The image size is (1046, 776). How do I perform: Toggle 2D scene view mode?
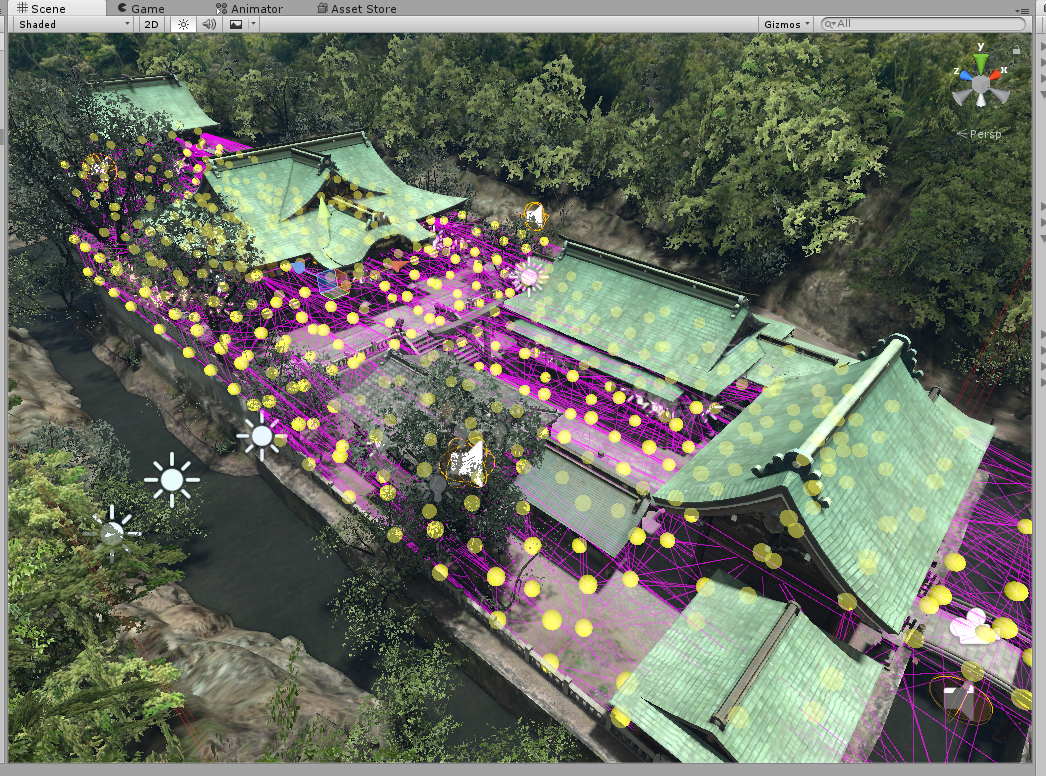[x=151, y=24]
